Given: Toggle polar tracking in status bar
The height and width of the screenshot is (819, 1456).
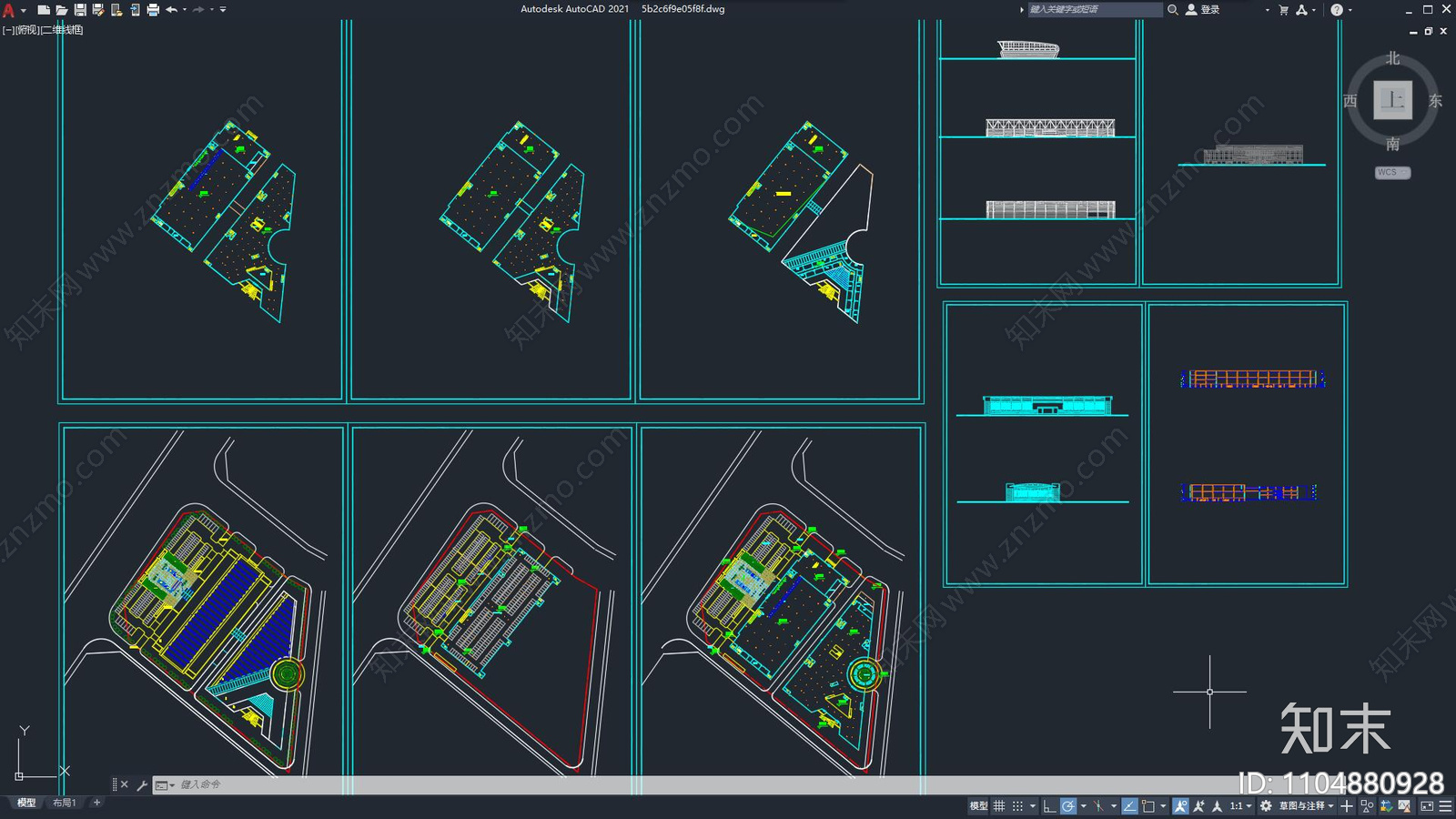Looking at the screenshot, I should pyautogui.click(x=1068, y=806).
